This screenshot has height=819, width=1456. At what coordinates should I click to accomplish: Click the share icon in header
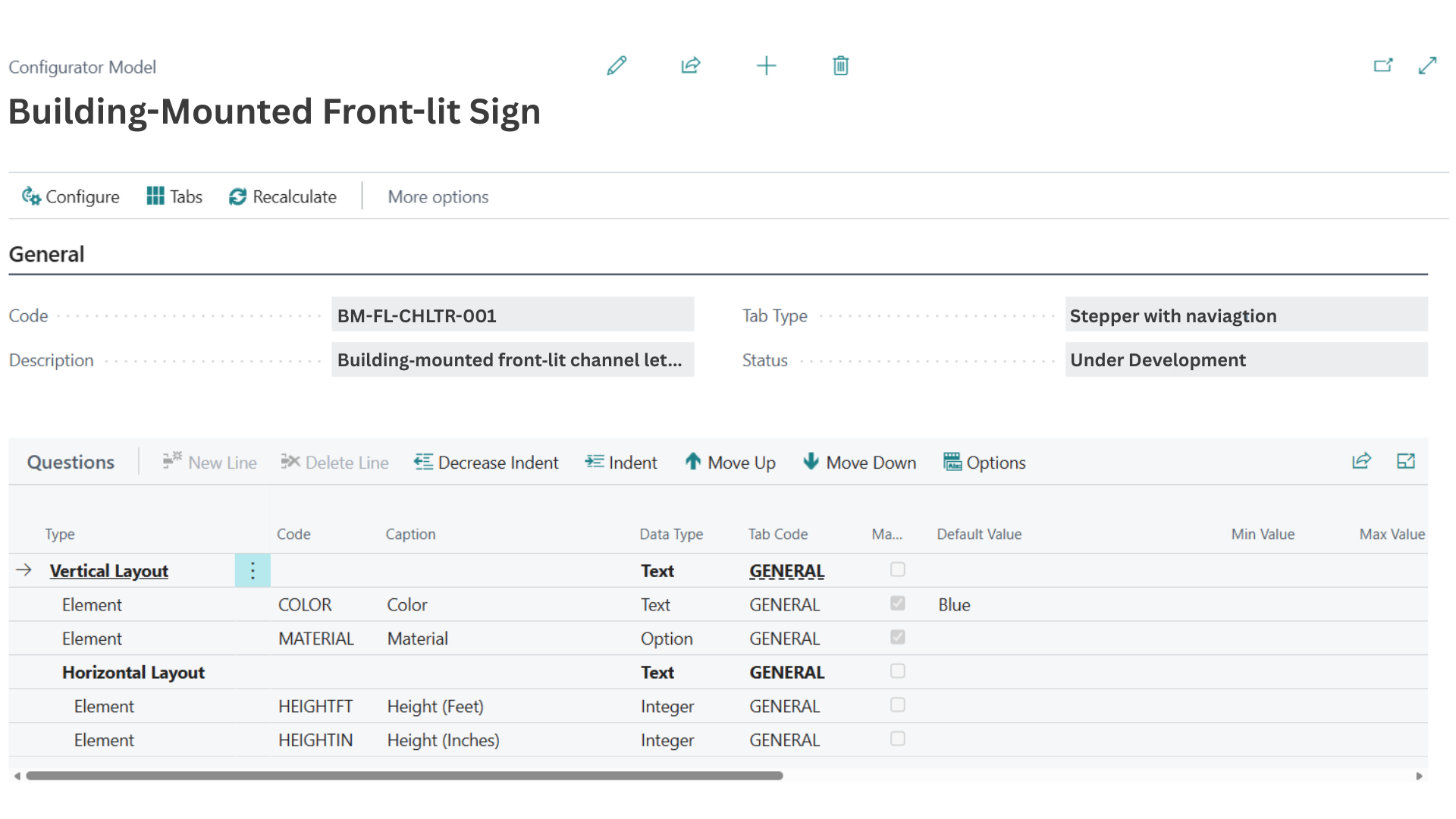pyautogui.click(x=690, y=66)
